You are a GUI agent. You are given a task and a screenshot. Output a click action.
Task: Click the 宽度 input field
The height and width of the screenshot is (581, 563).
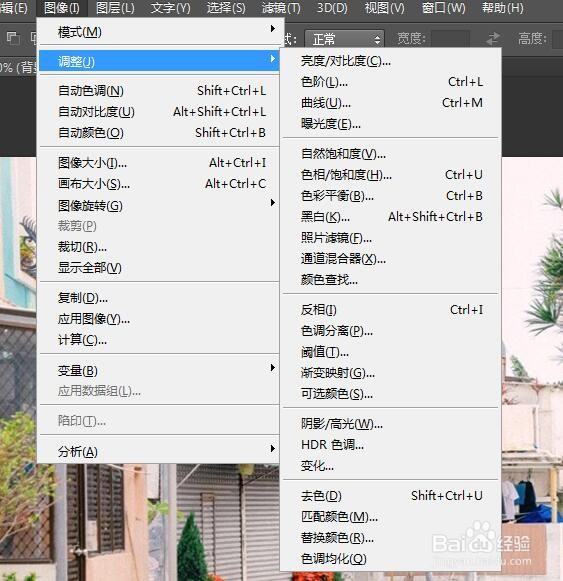[450, 39]
